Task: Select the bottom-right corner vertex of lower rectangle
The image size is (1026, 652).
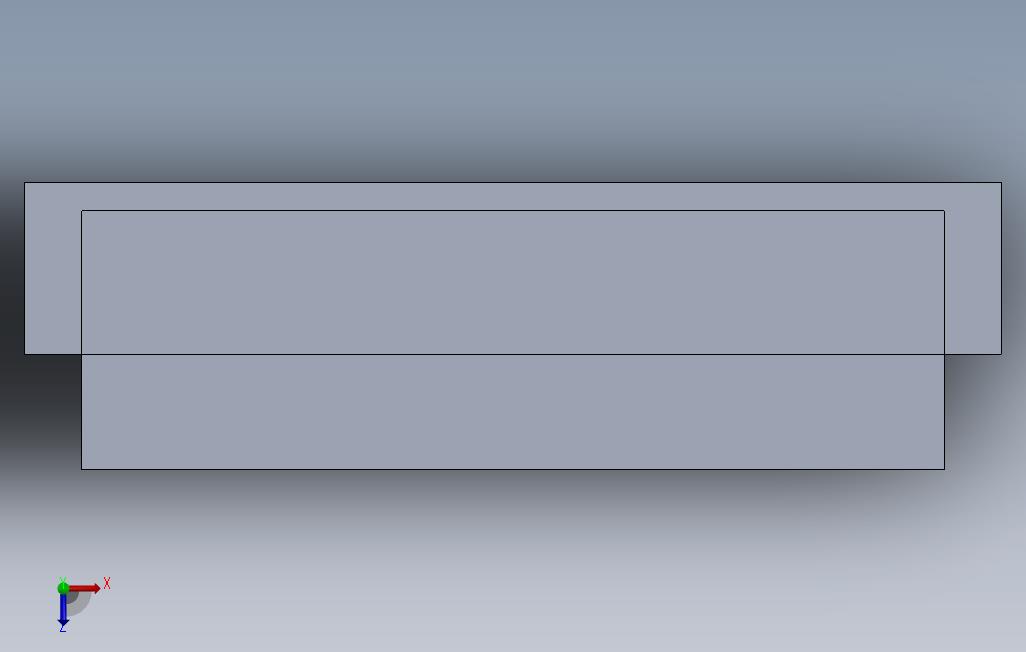Action: coord(944,469)
